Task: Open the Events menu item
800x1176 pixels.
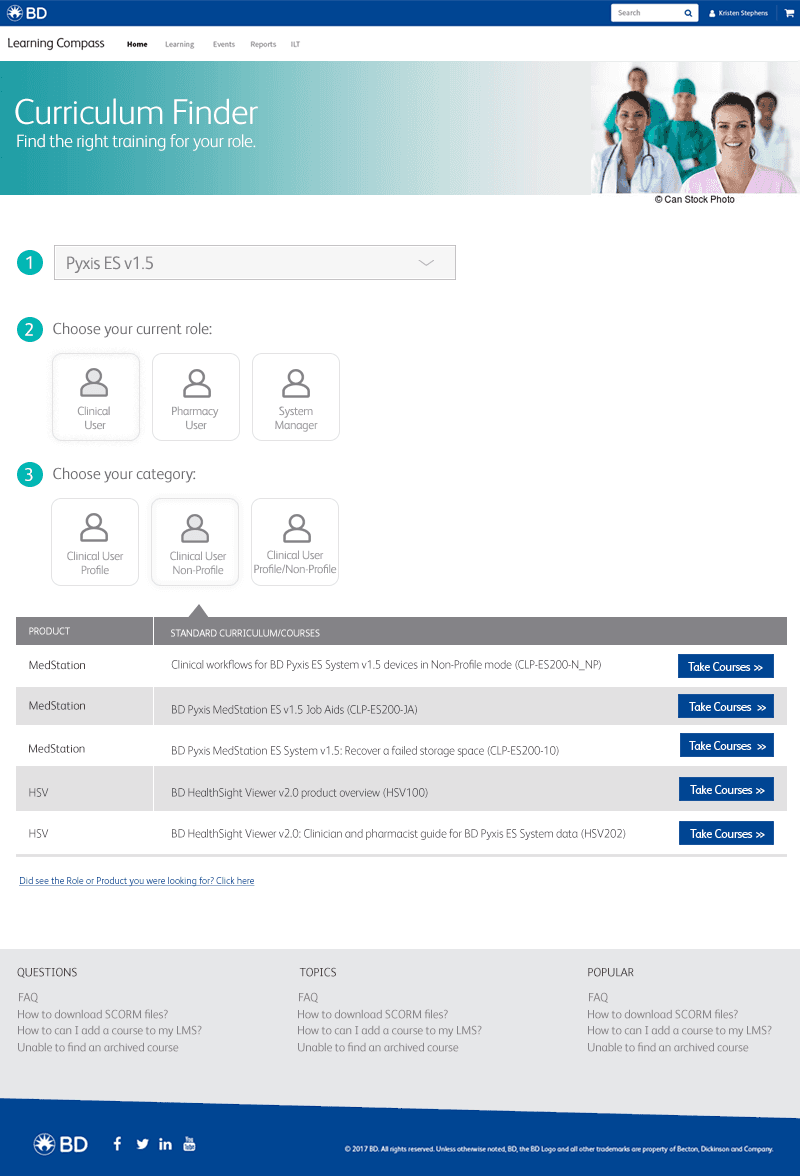Action: click(223, 44)
